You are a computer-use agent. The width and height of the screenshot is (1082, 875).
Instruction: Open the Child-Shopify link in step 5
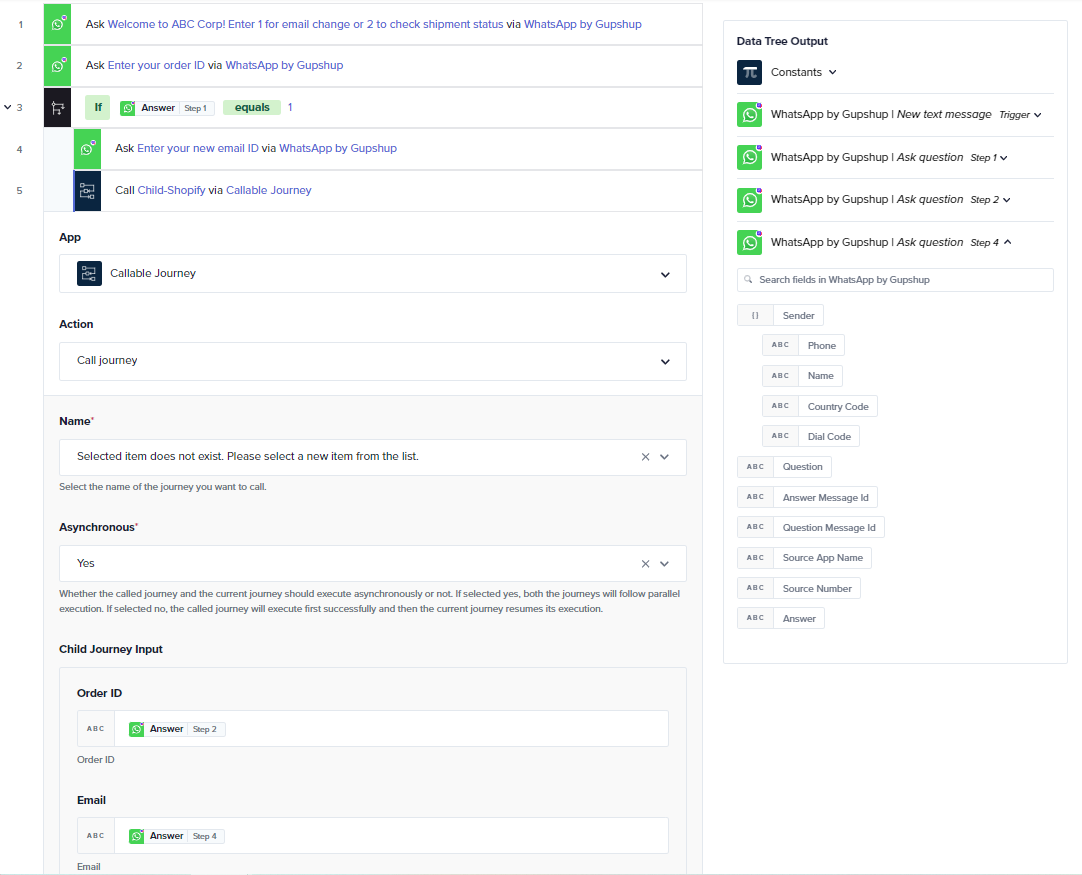coord(171,190)
